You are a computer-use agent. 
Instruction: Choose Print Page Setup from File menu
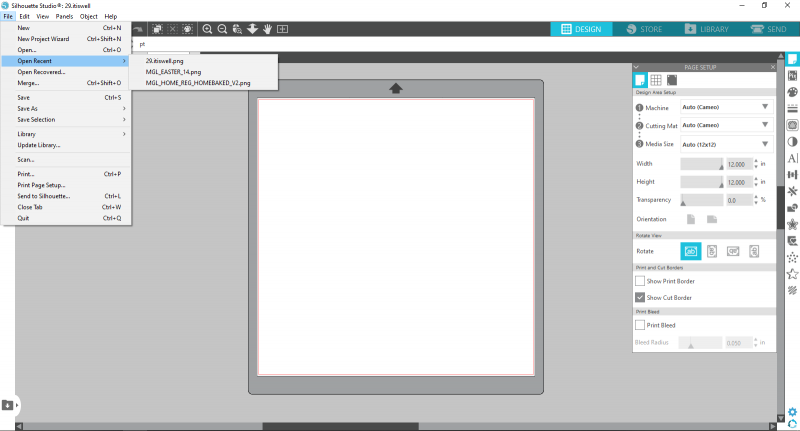tap(41, 185)
